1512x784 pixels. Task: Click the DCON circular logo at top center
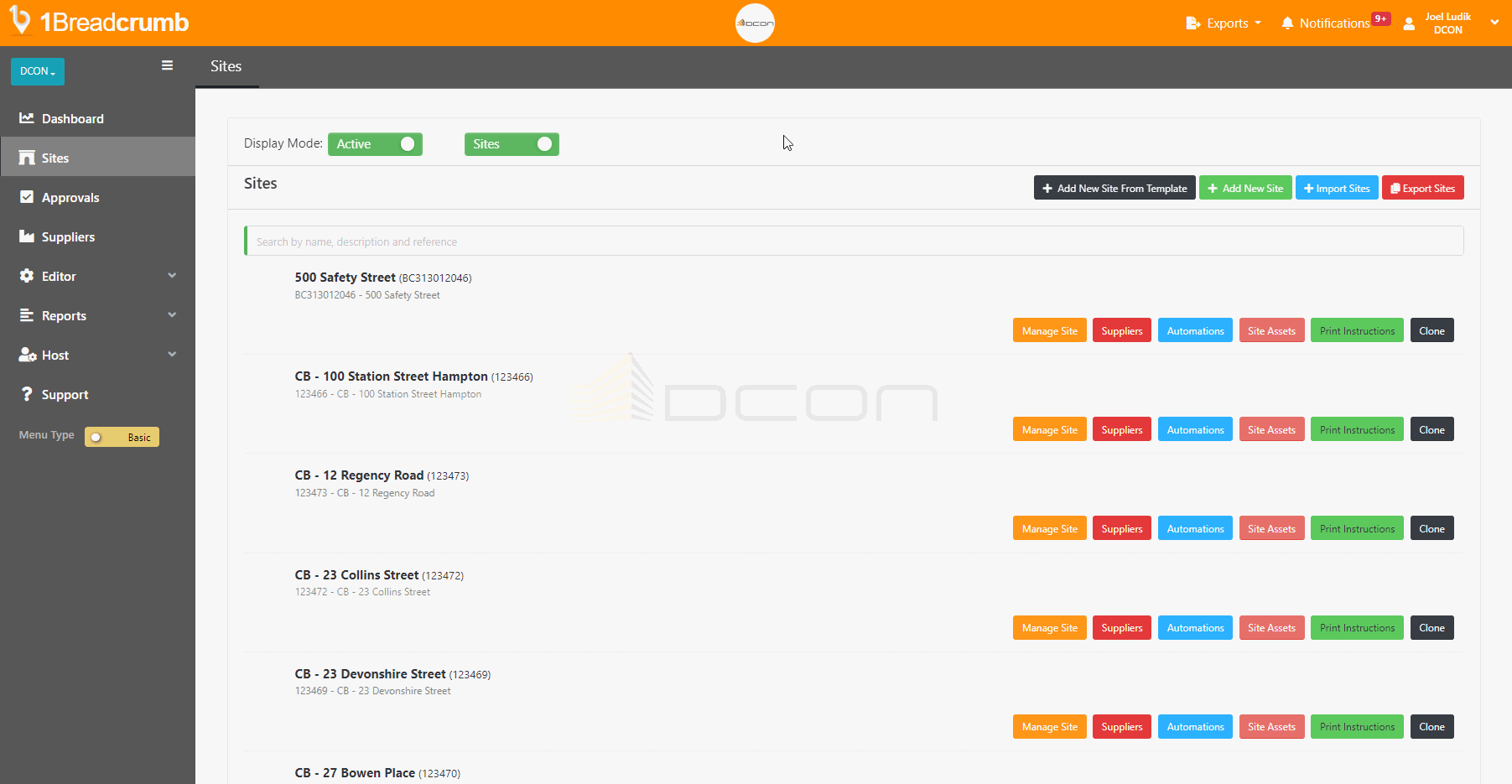pos(754,23)
